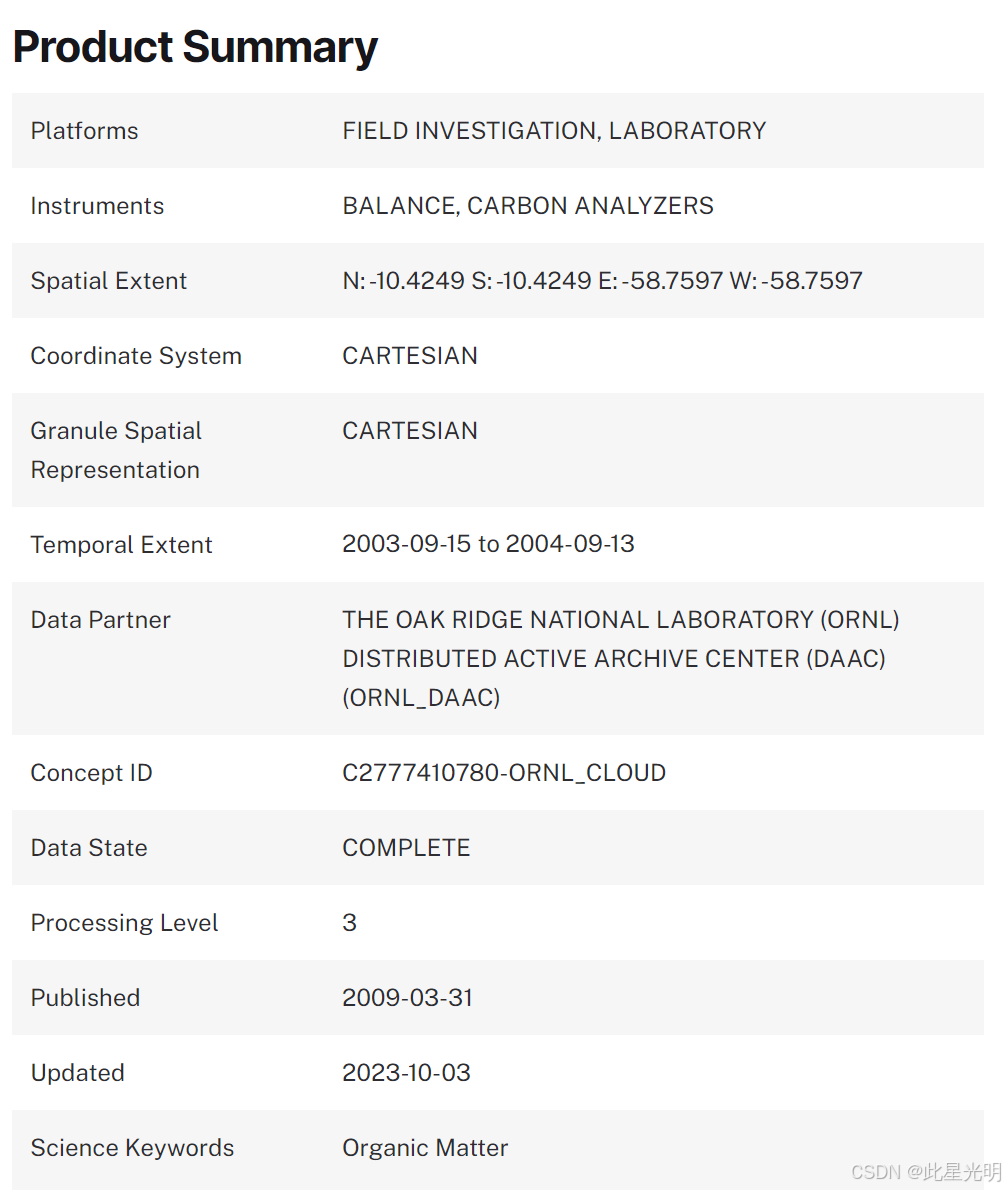This screenshot has height=1190, width=1006.
Task: Click the Organic Matter science keyword
Action: point(425,1148)
